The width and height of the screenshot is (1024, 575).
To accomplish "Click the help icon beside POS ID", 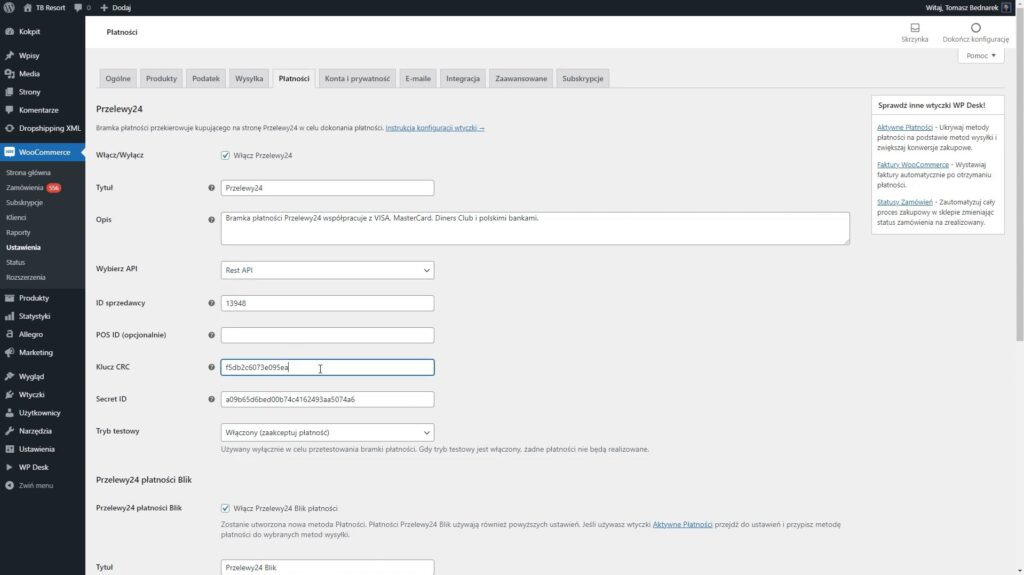I will [212, 335].
